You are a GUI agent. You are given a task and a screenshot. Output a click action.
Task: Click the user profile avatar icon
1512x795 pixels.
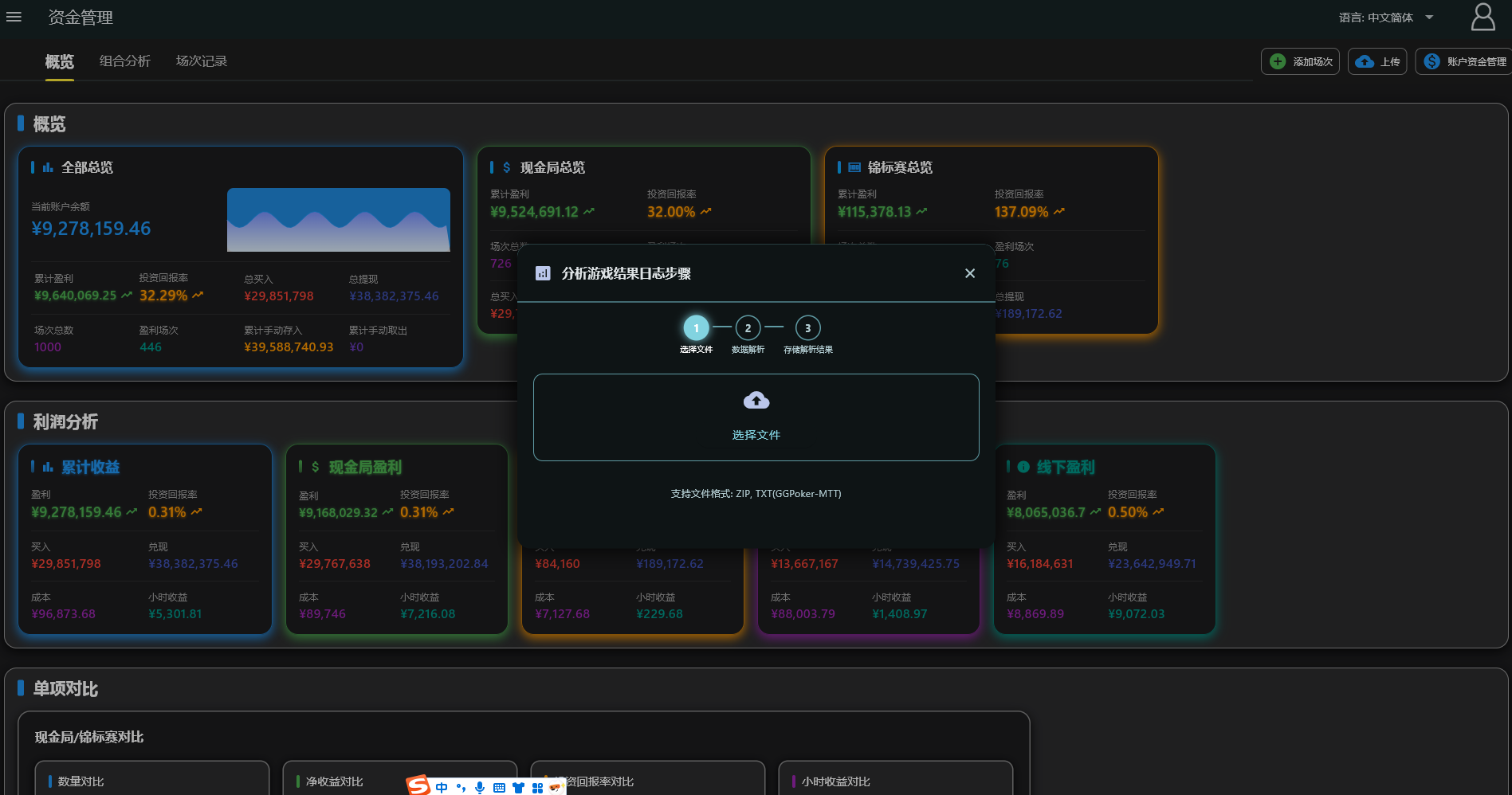pos(1483,17)
